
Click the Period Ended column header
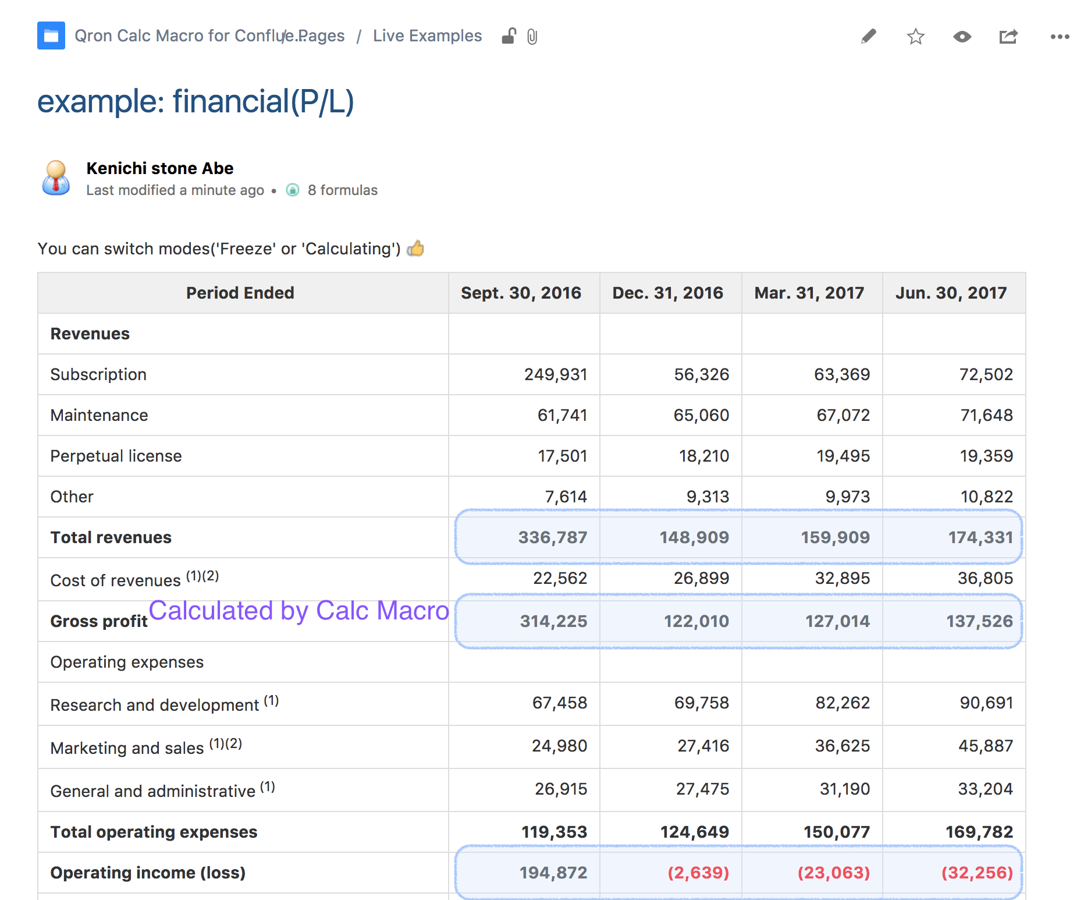tap(240, 293)
